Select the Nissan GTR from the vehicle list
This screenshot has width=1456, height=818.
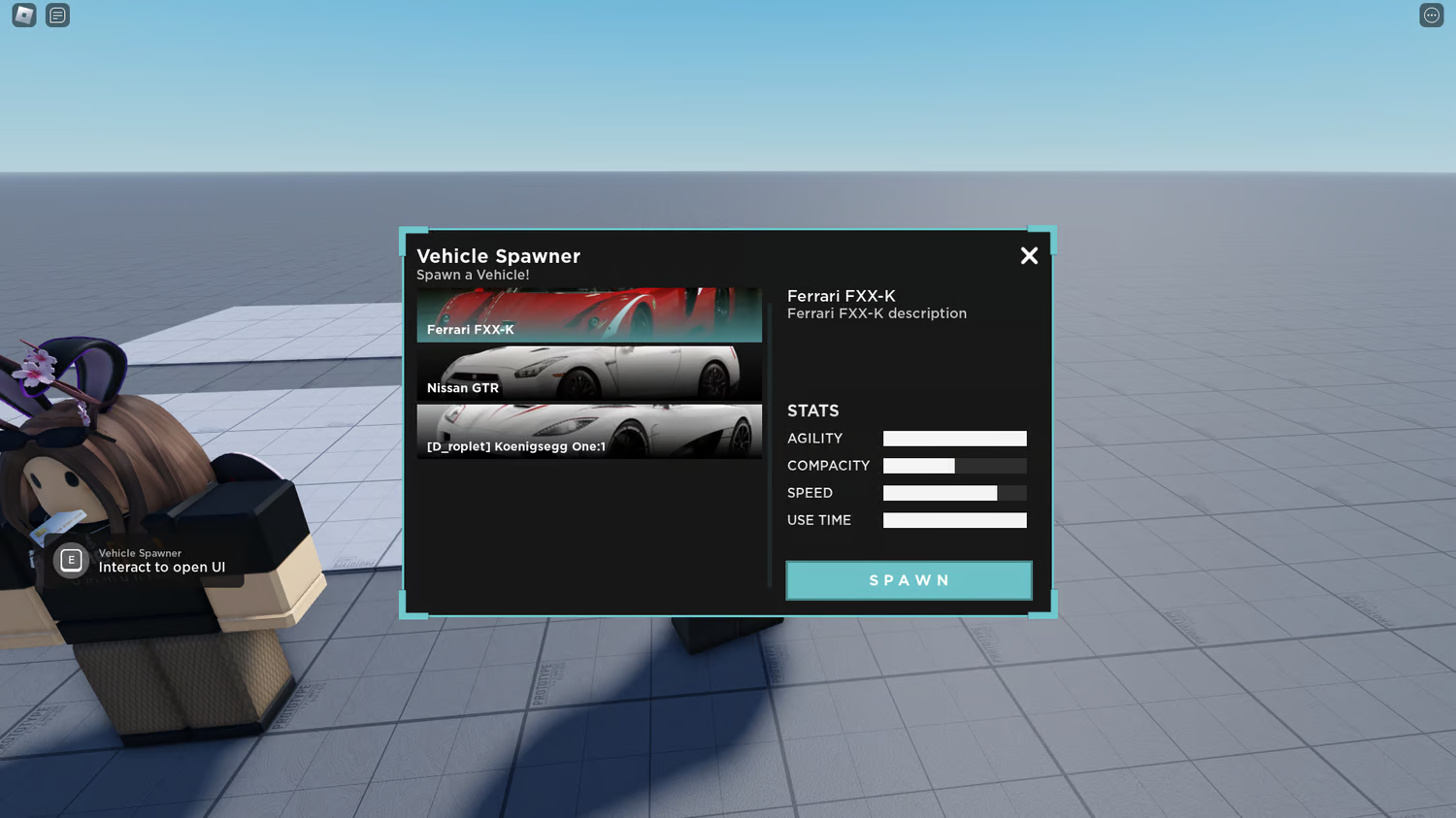588,373
